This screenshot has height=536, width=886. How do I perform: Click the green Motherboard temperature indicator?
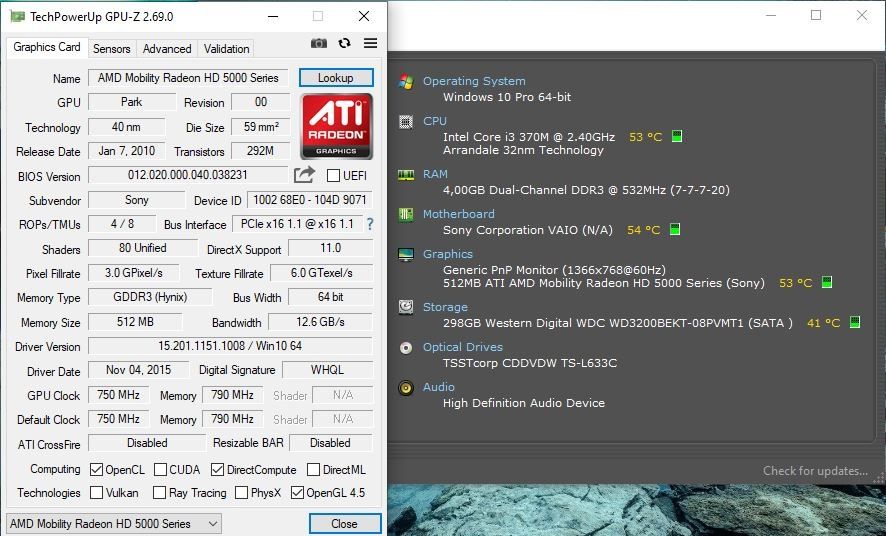tap(675, 229)
